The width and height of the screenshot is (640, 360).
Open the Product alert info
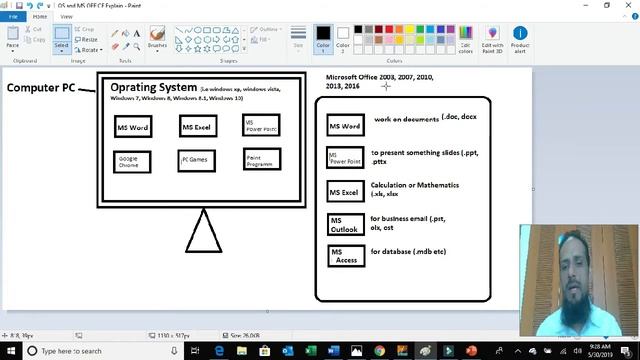click(520, 40)
